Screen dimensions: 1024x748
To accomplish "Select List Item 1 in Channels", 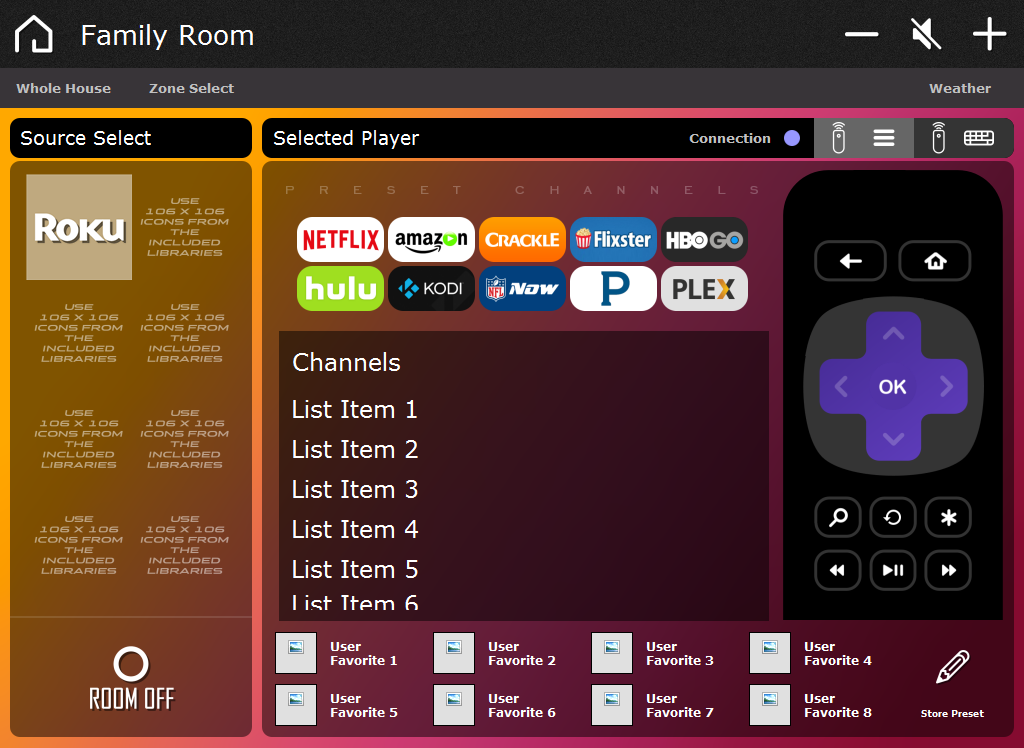I will (x=524, y=410).
